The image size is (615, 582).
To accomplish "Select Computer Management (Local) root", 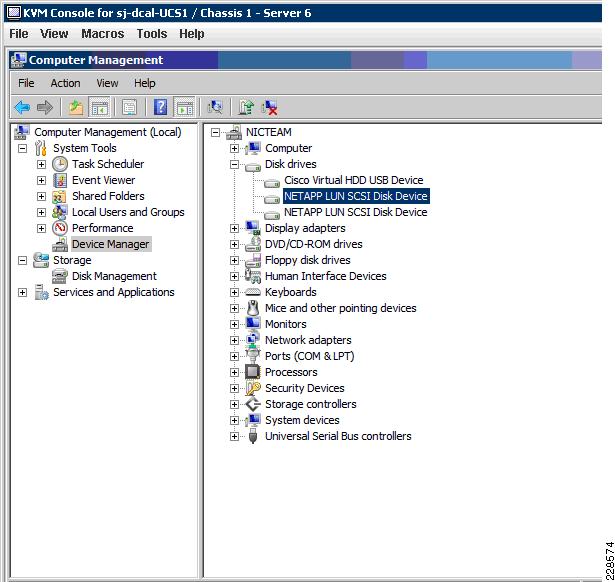I will tap(108, 132).
